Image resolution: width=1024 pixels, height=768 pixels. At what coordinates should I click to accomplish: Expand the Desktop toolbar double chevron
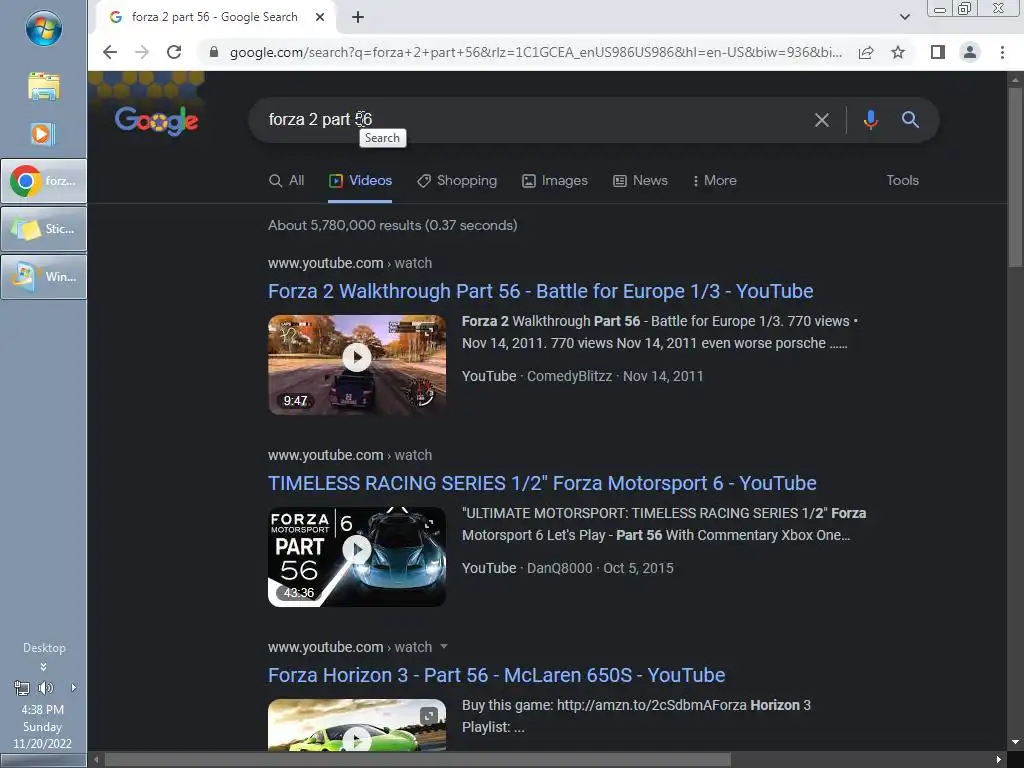coord(43,667)
